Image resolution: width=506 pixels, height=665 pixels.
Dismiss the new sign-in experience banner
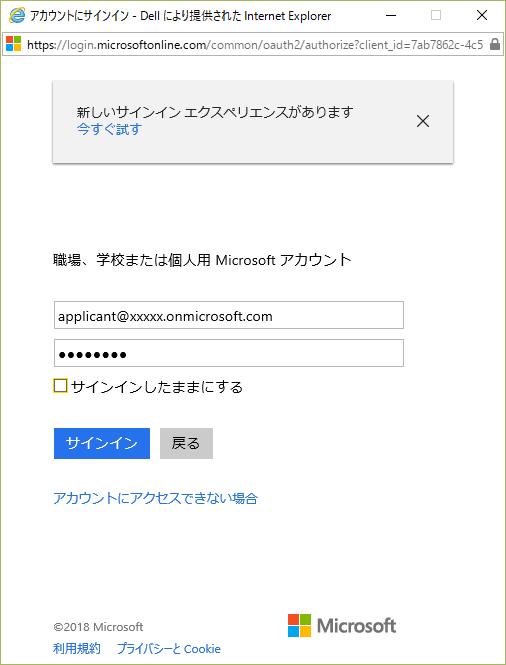point(422,122)
